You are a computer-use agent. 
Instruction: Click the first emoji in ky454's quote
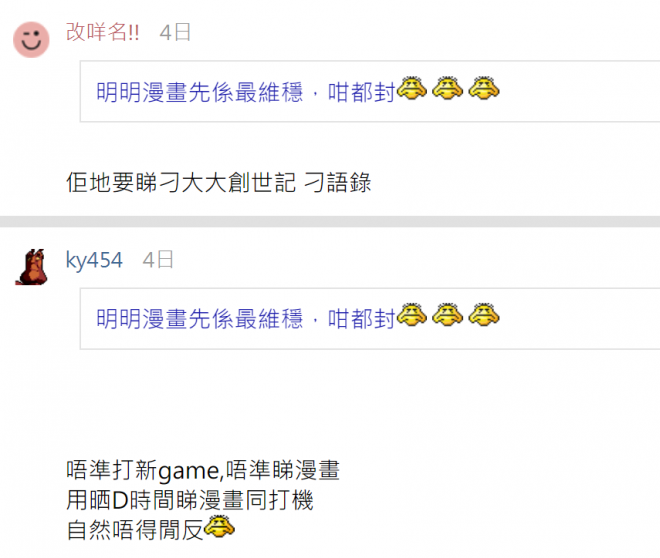[x=411, y=315]
